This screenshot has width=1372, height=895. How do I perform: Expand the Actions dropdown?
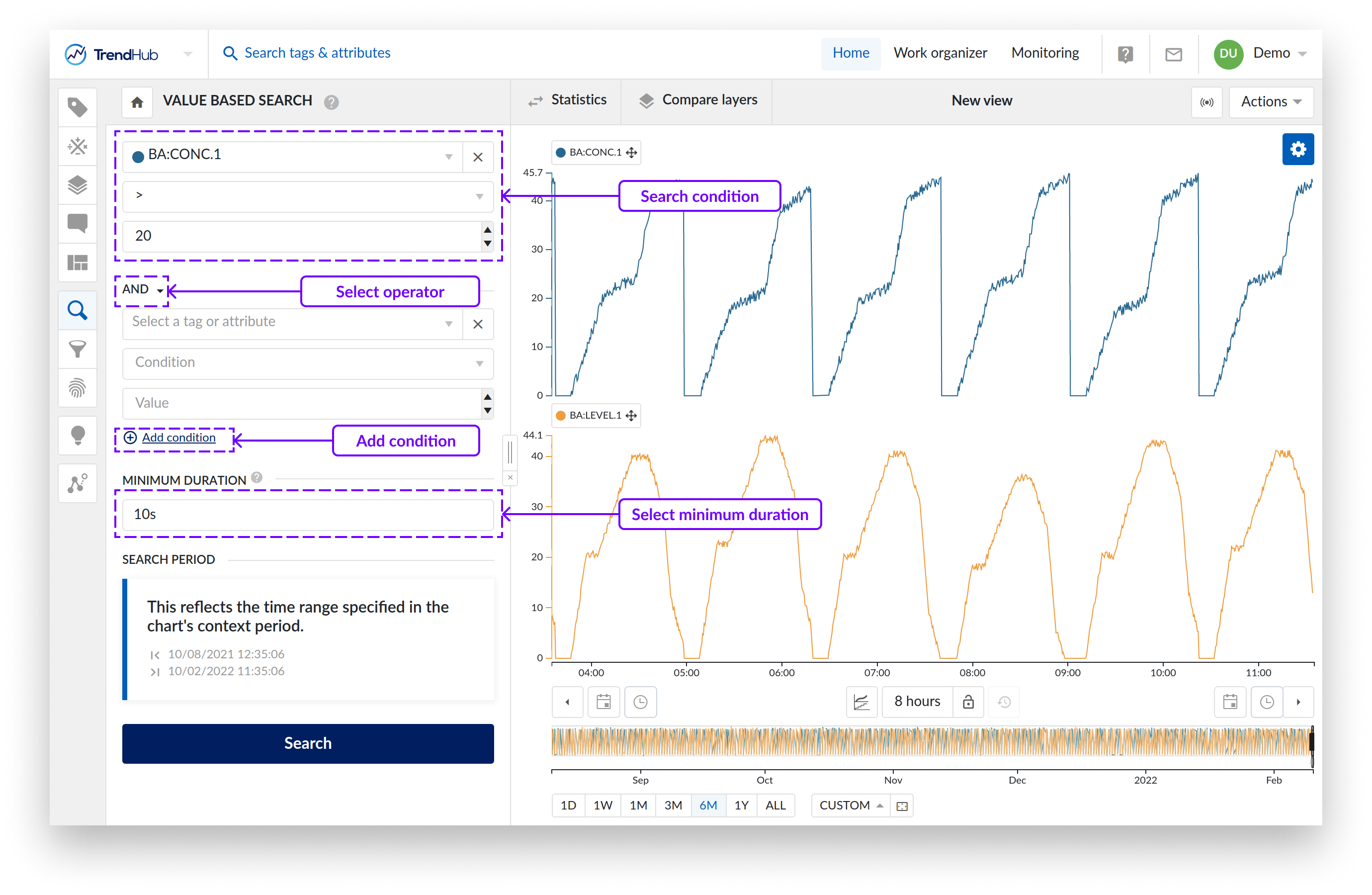pos(1270,102)
